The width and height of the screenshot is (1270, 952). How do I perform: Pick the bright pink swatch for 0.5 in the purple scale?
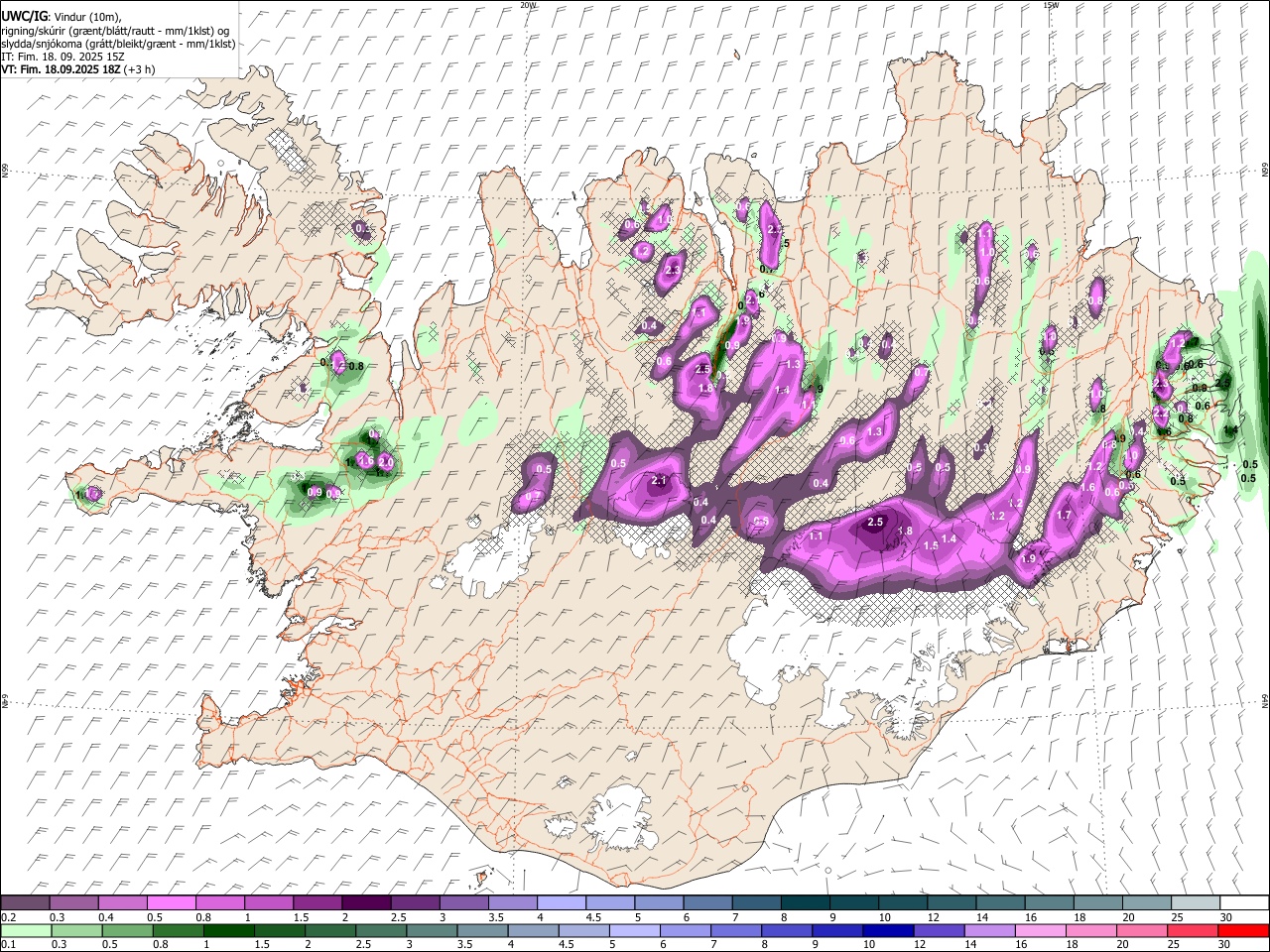pos(171,903)
